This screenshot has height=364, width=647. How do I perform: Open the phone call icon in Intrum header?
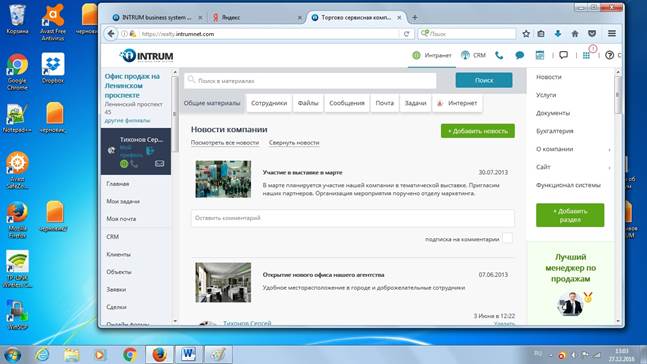(499, 55)
